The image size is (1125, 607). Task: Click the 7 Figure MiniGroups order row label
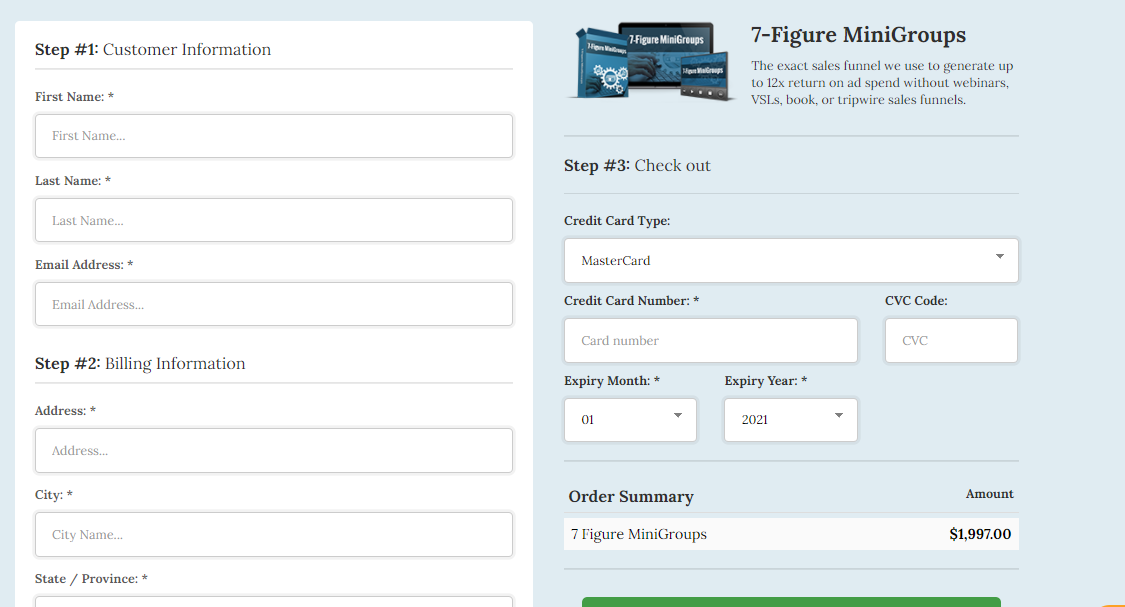pos(639,535)
